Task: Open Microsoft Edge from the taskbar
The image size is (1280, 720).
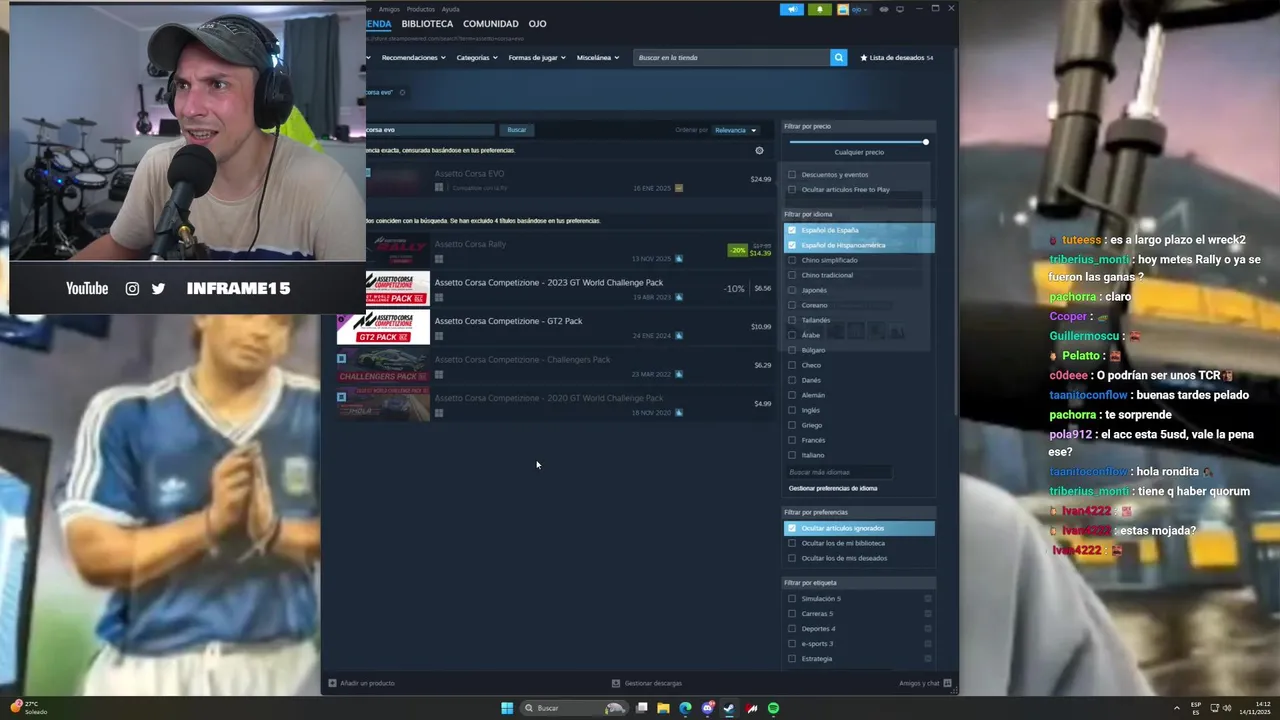Action: click(x=685, y=708)
